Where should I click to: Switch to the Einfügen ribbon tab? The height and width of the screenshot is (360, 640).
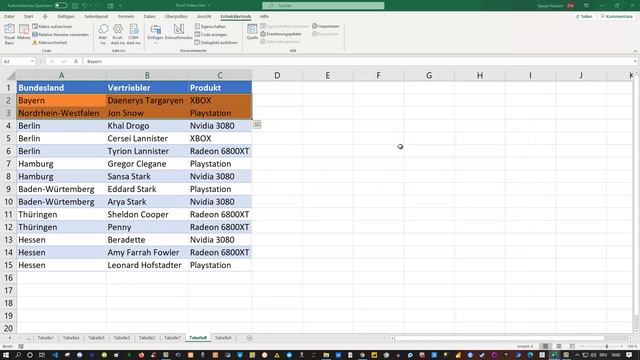(66, 16)
